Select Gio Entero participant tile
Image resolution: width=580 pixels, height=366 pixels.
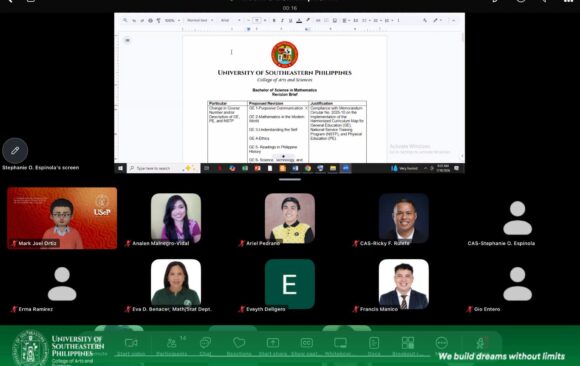517,284
